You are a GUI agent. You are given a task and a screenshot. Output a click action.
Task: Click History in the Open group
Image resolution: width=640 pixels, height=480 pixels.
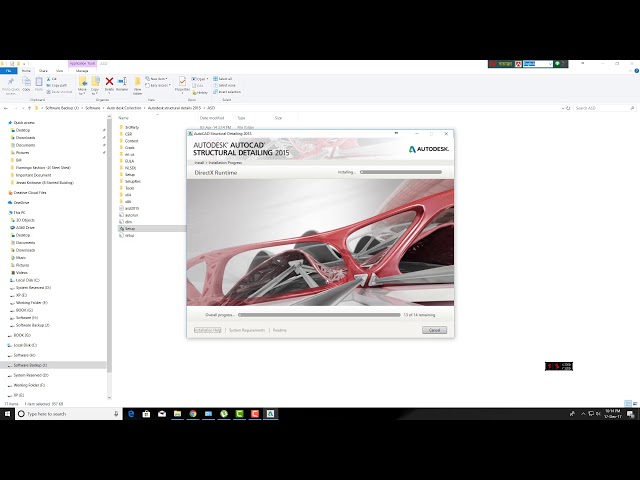click(200, 93)
